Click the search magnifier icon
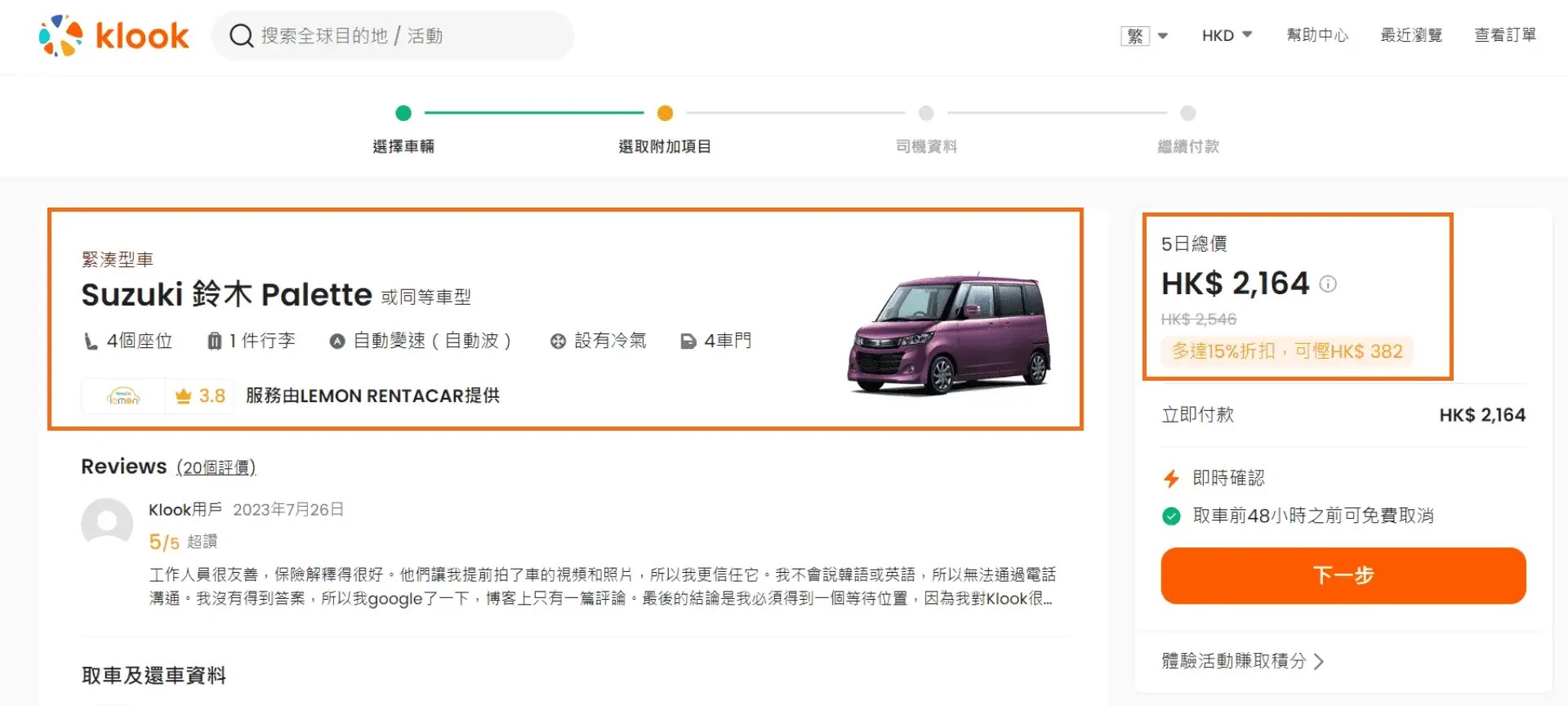This screenshot has height=706, width=1568. pos(241,36)
